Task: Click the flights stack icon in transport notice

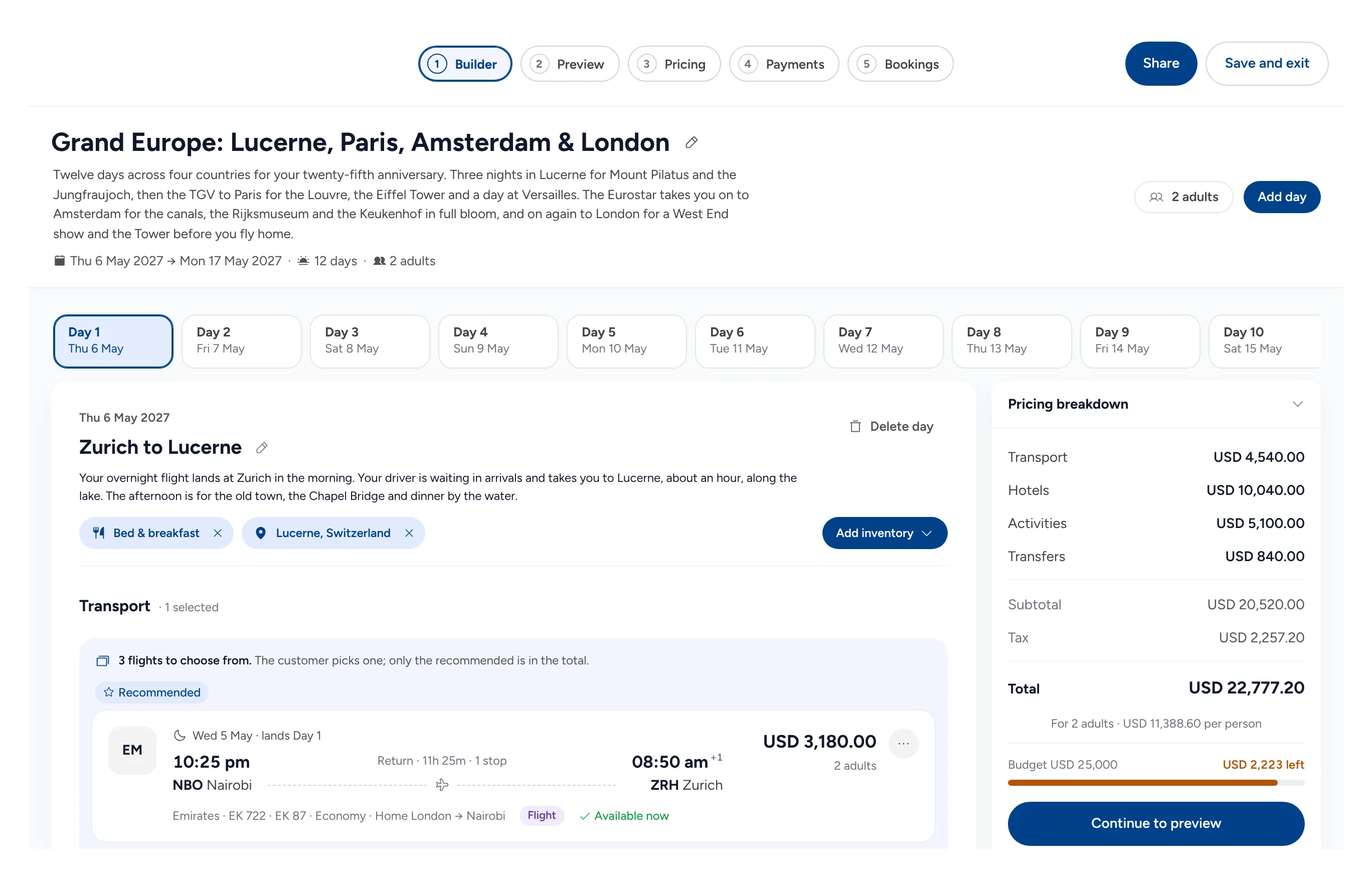Action: [103, 660]
